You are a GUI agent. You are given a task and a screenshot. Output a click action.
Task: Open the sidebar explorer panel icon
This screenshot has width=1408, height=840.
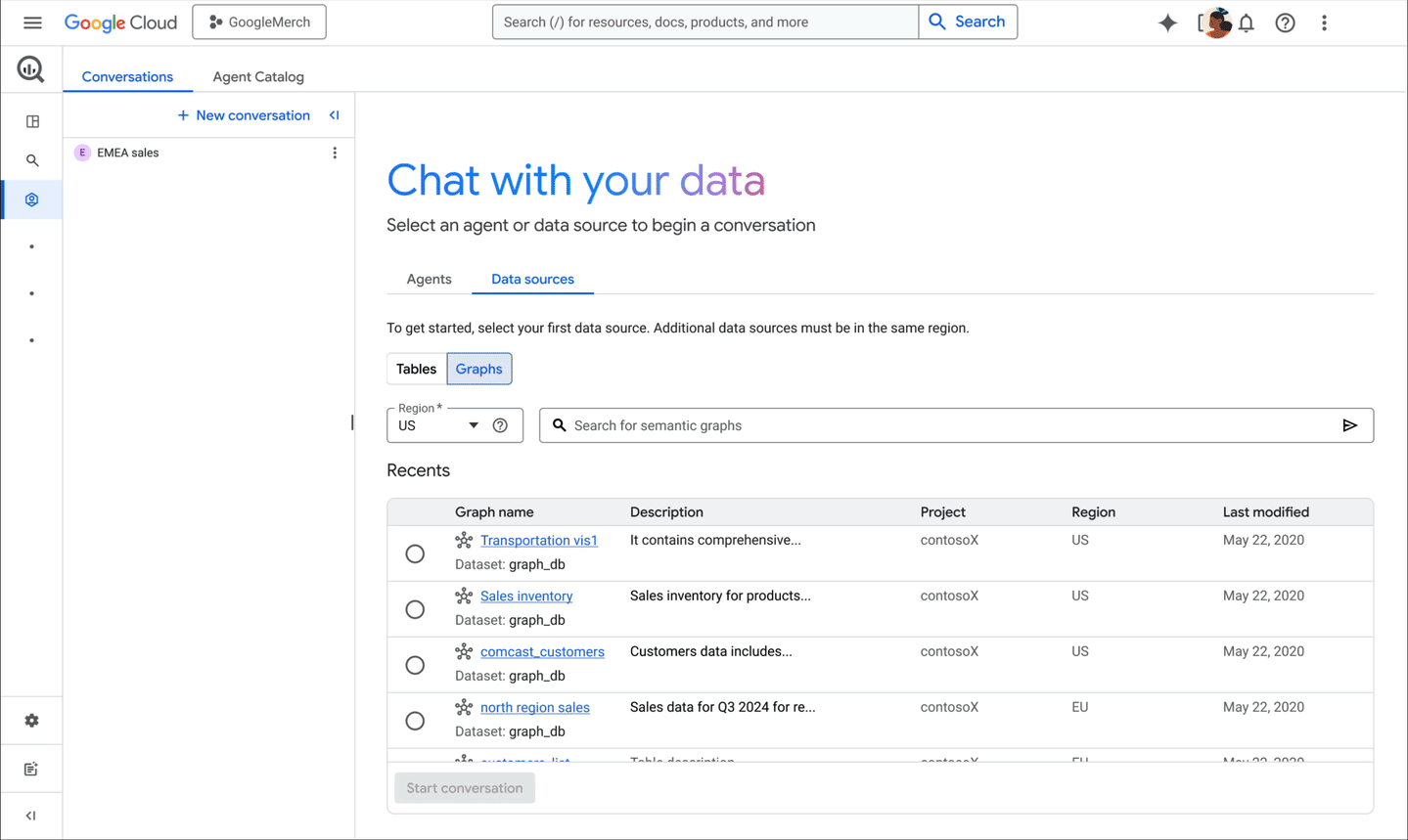[32, 121]
